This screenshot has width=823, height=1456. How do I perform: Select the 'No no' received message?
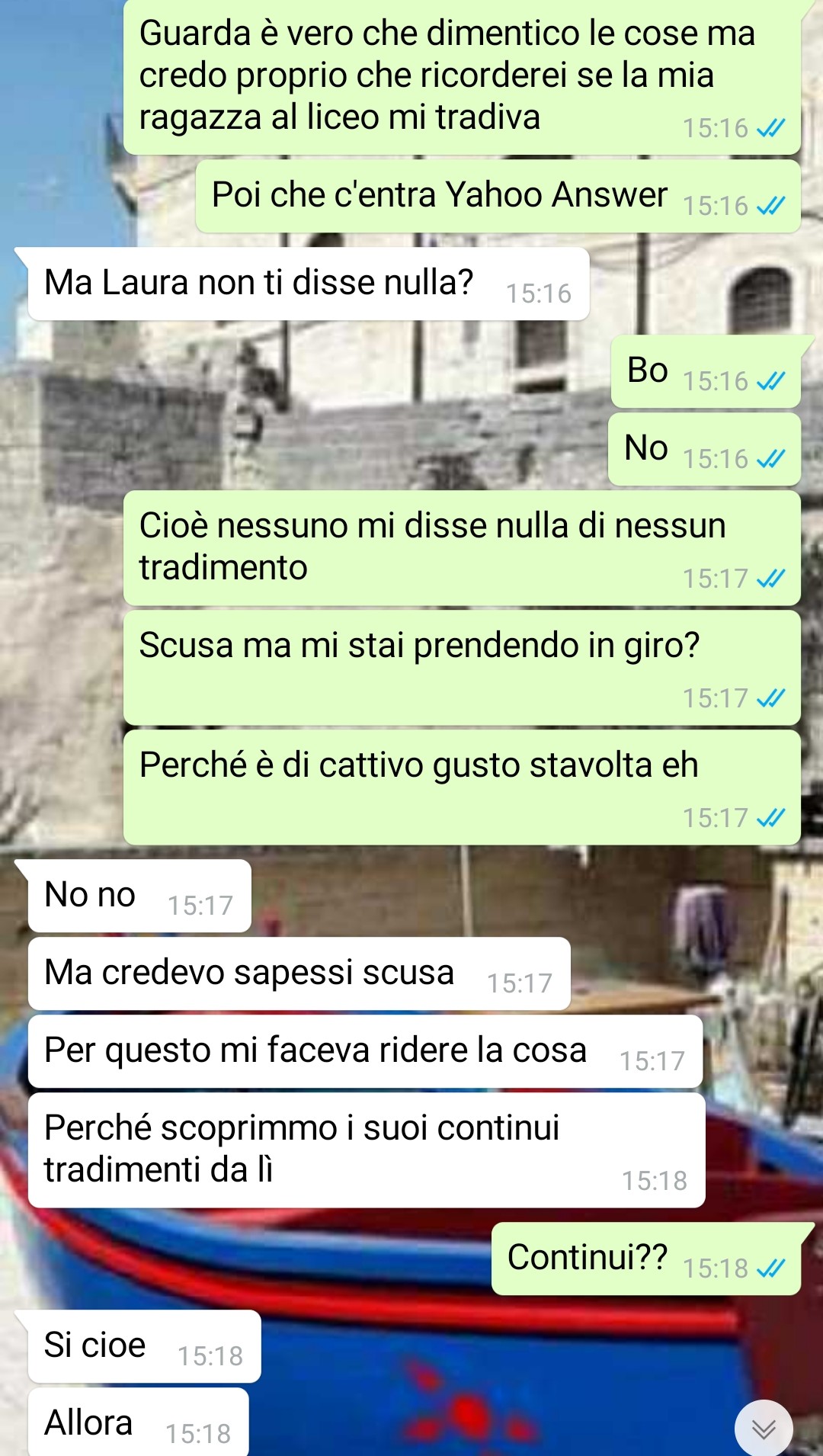point(139,896)
